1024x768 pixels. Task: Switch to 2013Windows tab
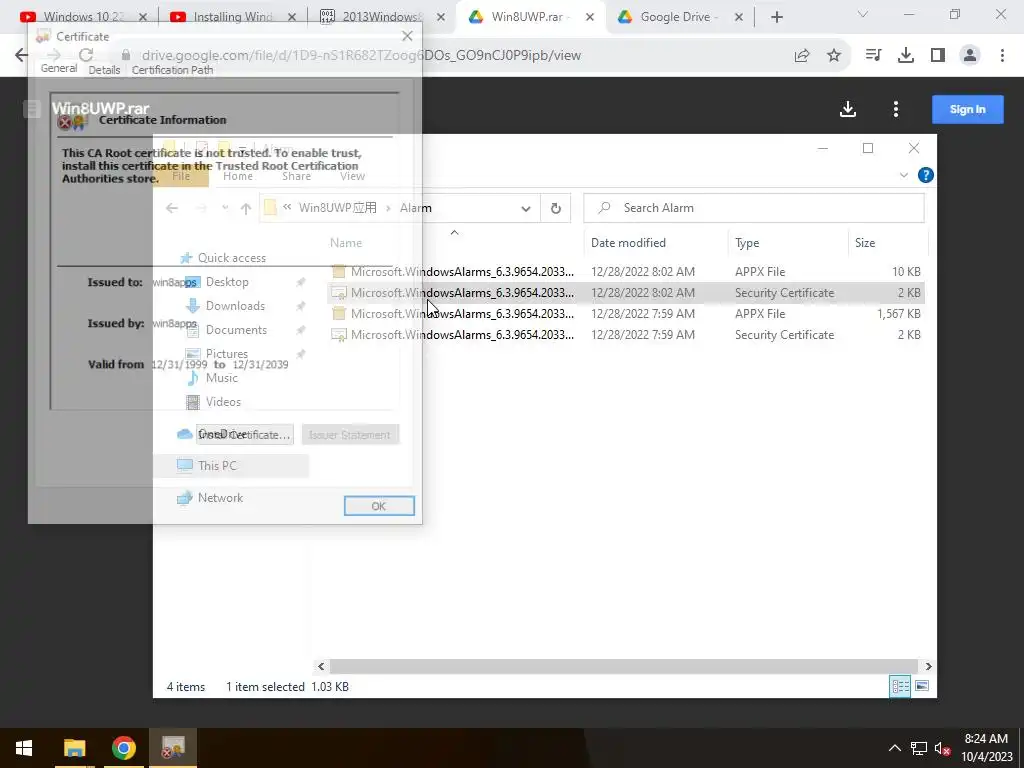pos(383,17)
